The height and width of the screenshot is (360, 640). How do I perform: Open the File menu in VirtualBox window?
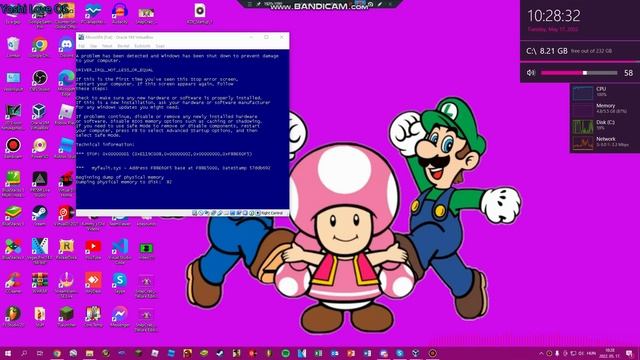pyautogui.click(x=81, y=46)
